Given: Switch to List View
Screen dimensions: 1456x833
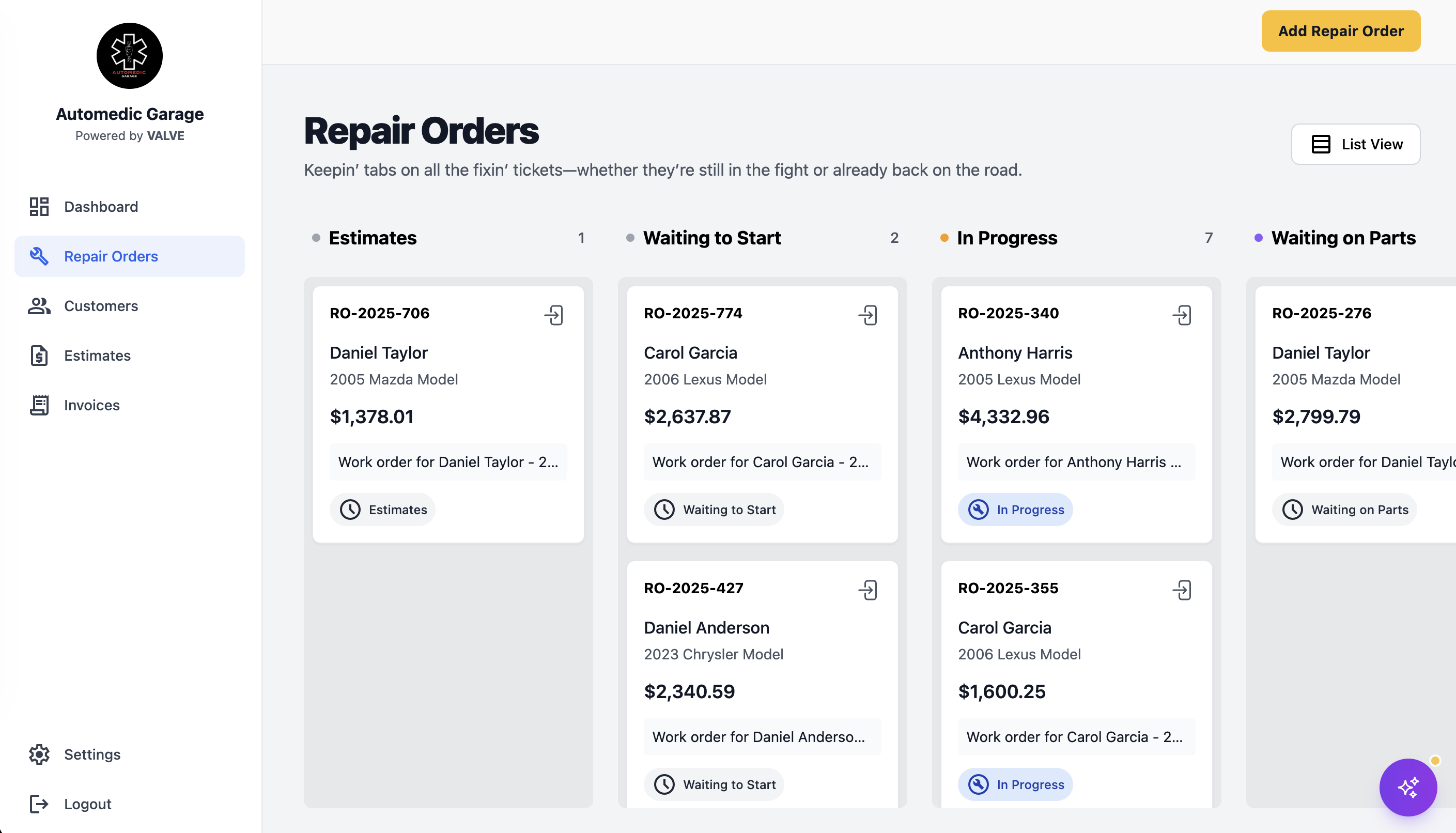Looking at the screenshot, I should click(1355, 144).
